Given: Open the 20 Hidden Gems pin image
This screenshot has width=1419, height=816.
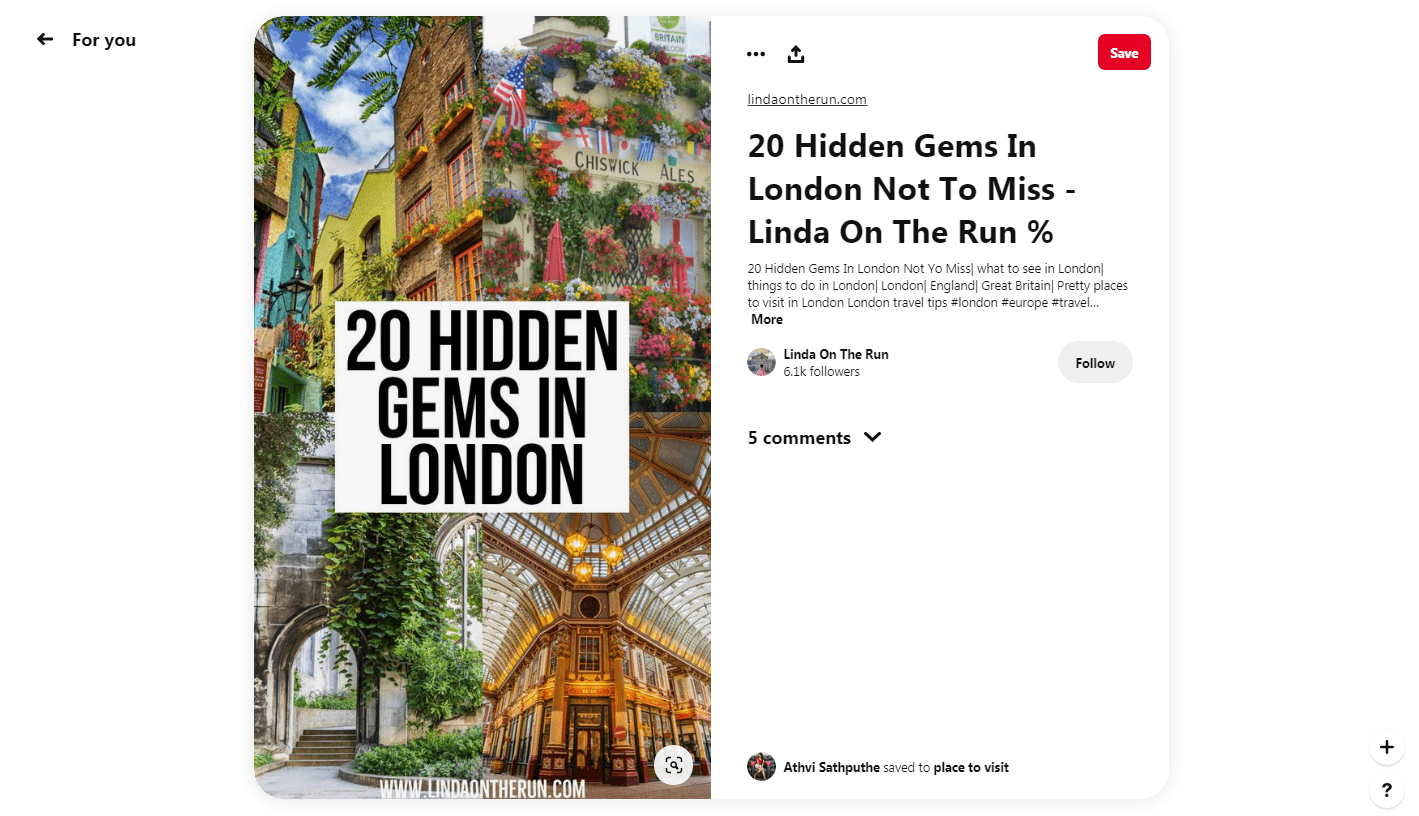Looking at the screenshot, I should (x=482, y=407).
